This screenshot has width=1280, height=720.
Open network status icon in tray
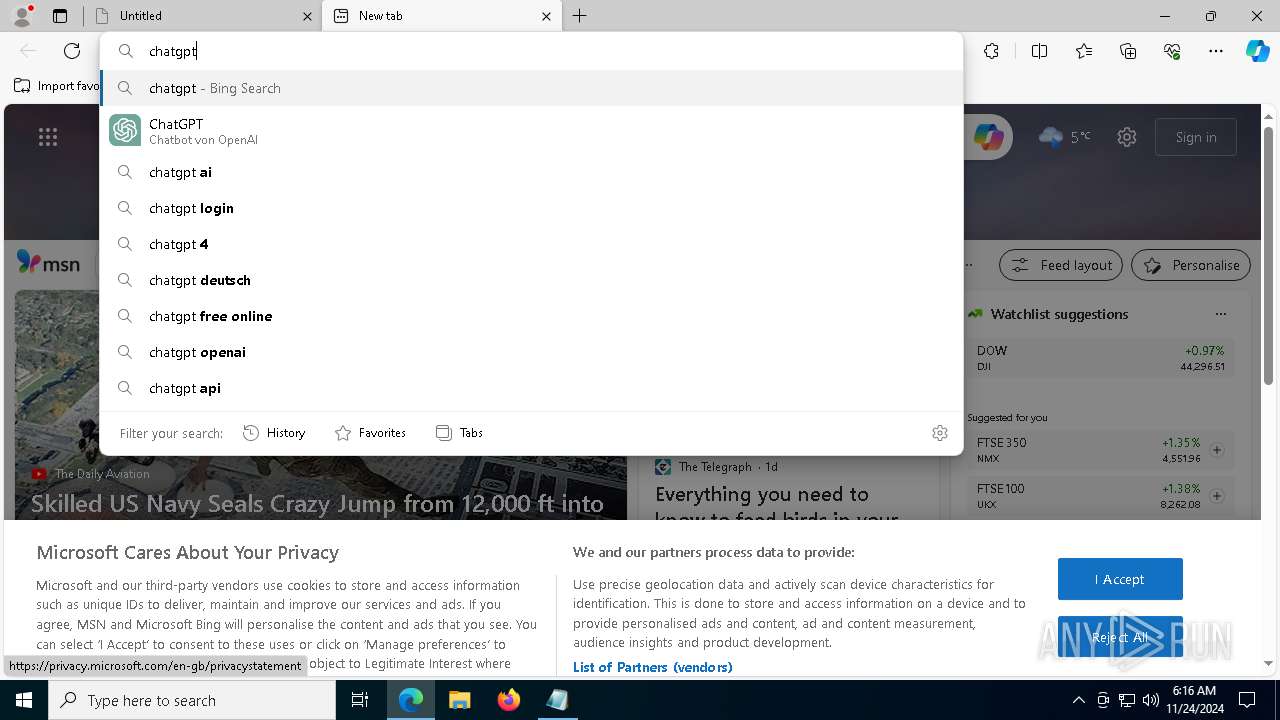[x=1127, y=700]
